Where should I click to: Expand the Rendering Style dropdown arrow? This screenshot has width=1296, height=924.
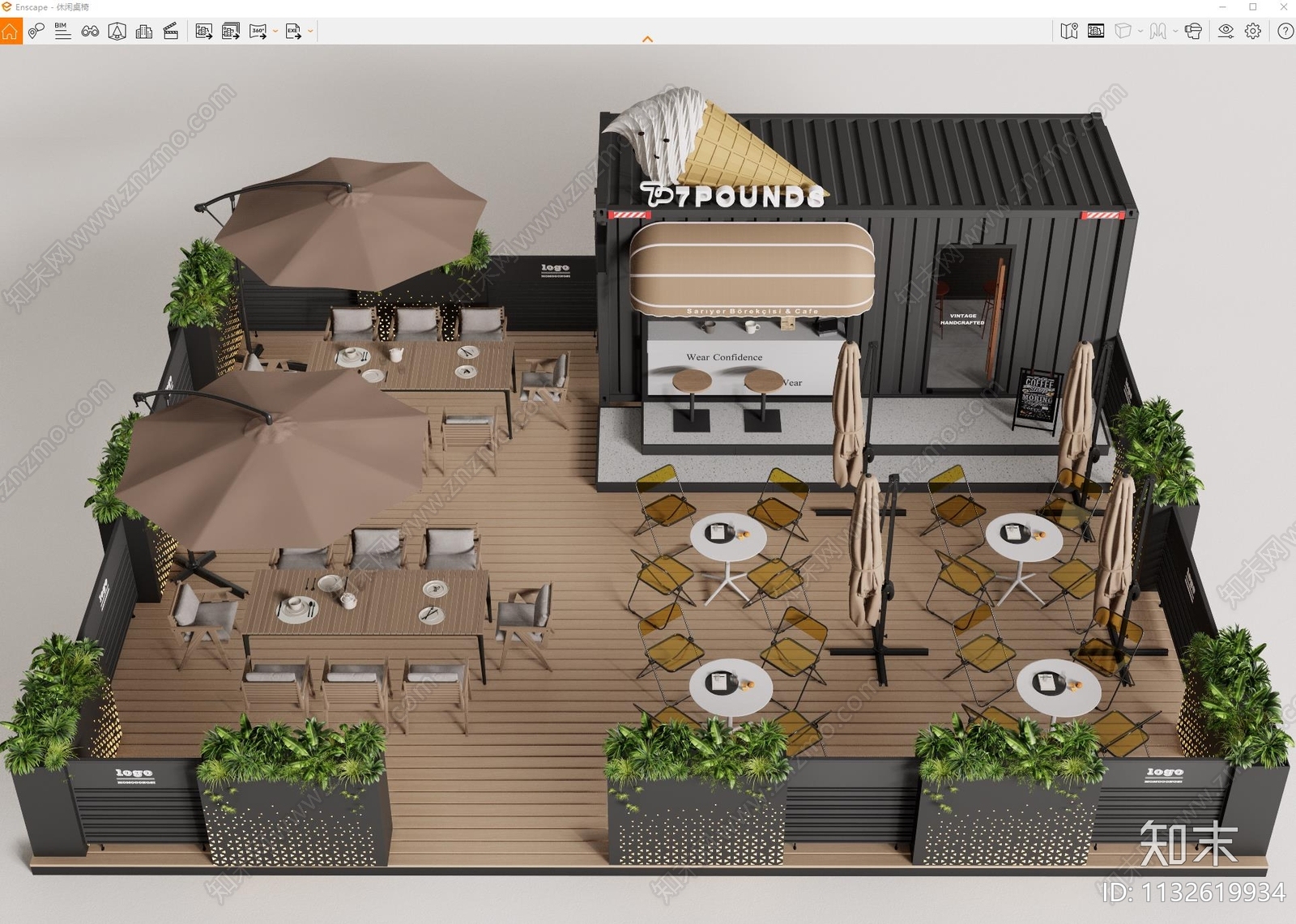pyautogui.click(x=1140, y=32)
